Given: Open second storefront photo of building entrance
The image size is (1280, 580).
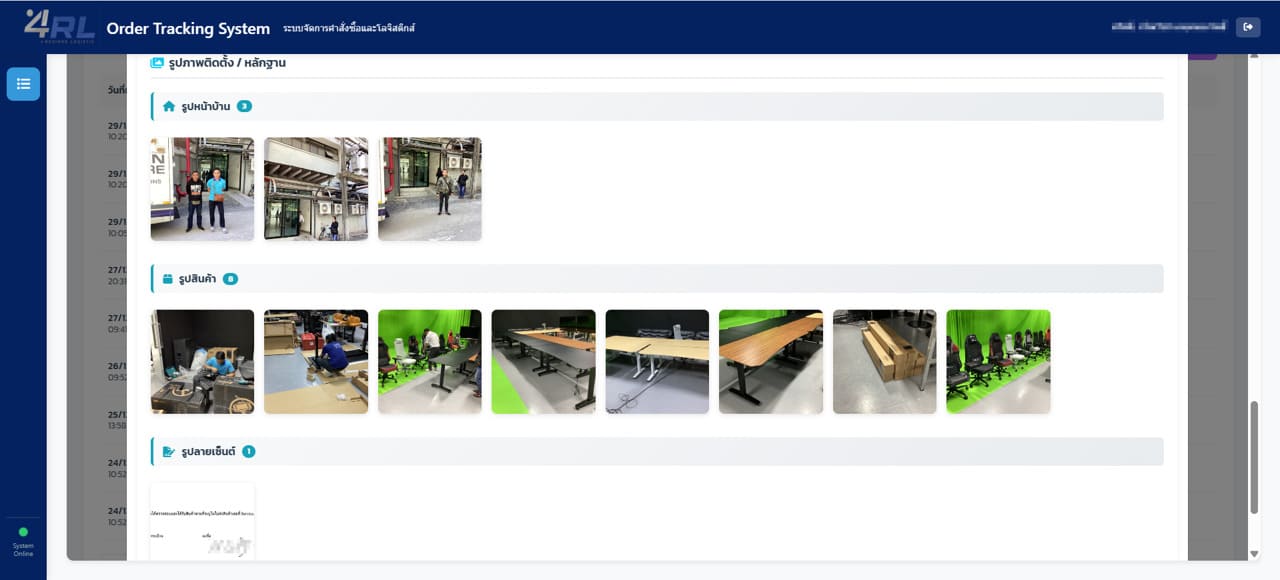Looking at the screenshot, I should coord(316,189).
